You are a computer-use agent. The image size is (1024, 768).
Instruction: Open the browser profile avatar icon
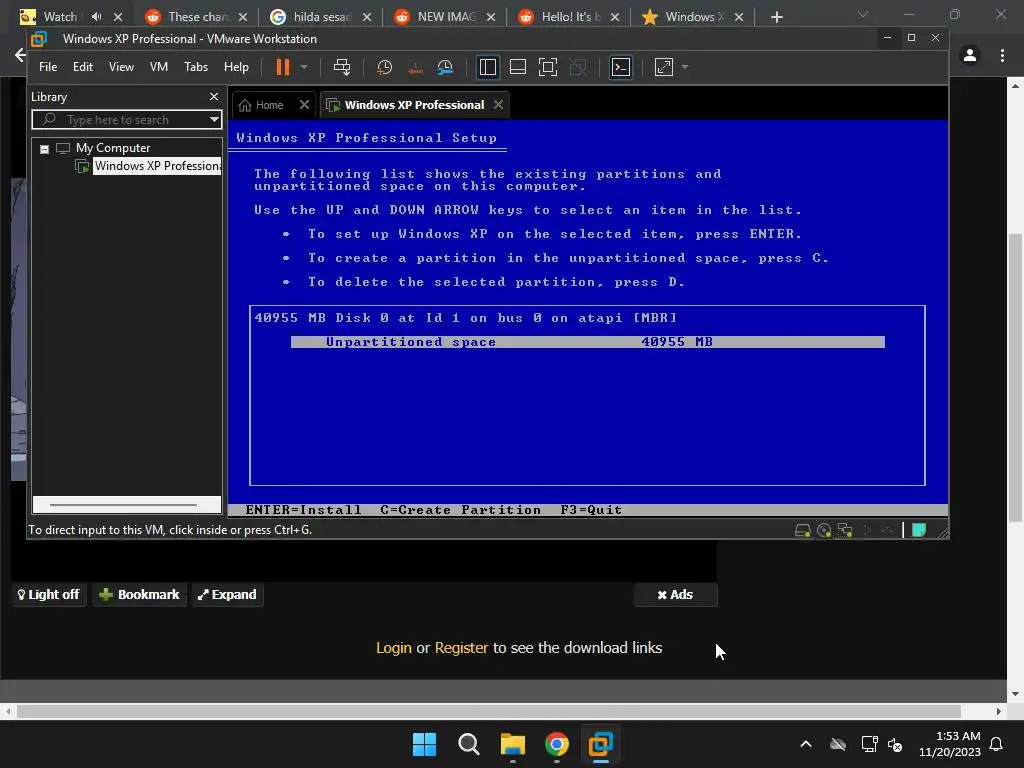coord(970,56)
